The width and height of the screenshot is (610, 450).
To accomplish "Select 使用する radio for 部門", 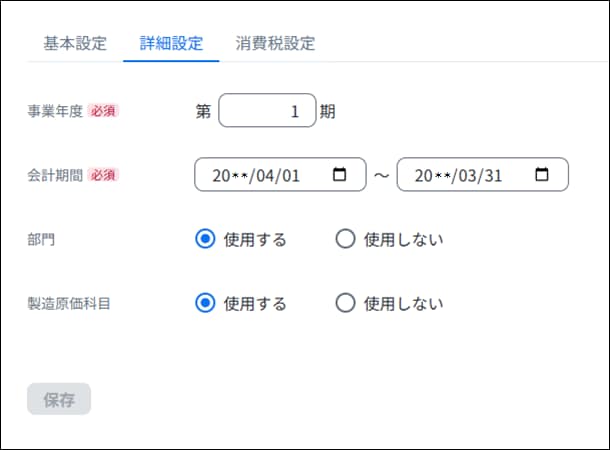I will pos(206,239).
